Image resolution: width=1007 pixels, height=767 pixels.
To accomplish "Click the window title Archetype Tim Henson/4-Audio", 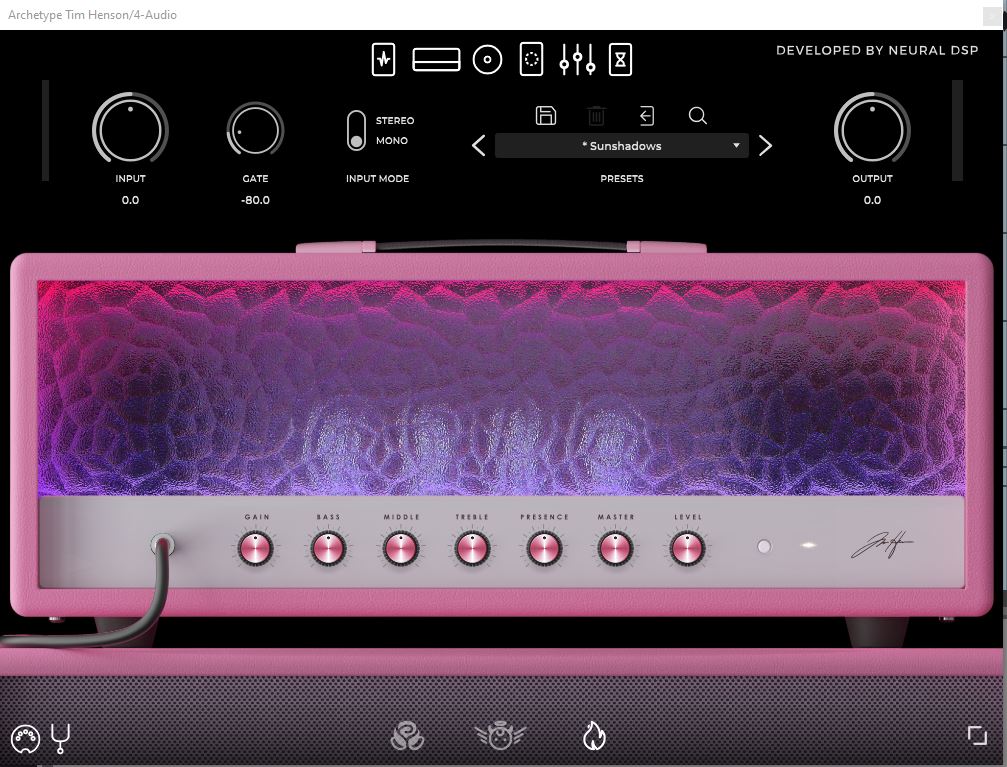I will 92,15.
